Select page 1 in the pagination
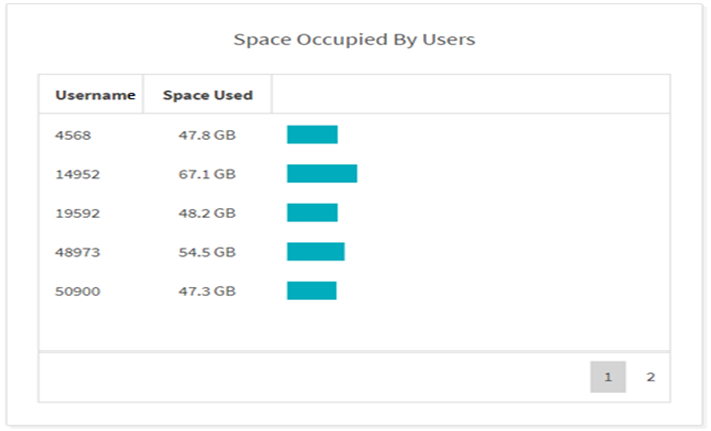Image resolution: width=711 pixels, height=431 pixels. (608, 377)
